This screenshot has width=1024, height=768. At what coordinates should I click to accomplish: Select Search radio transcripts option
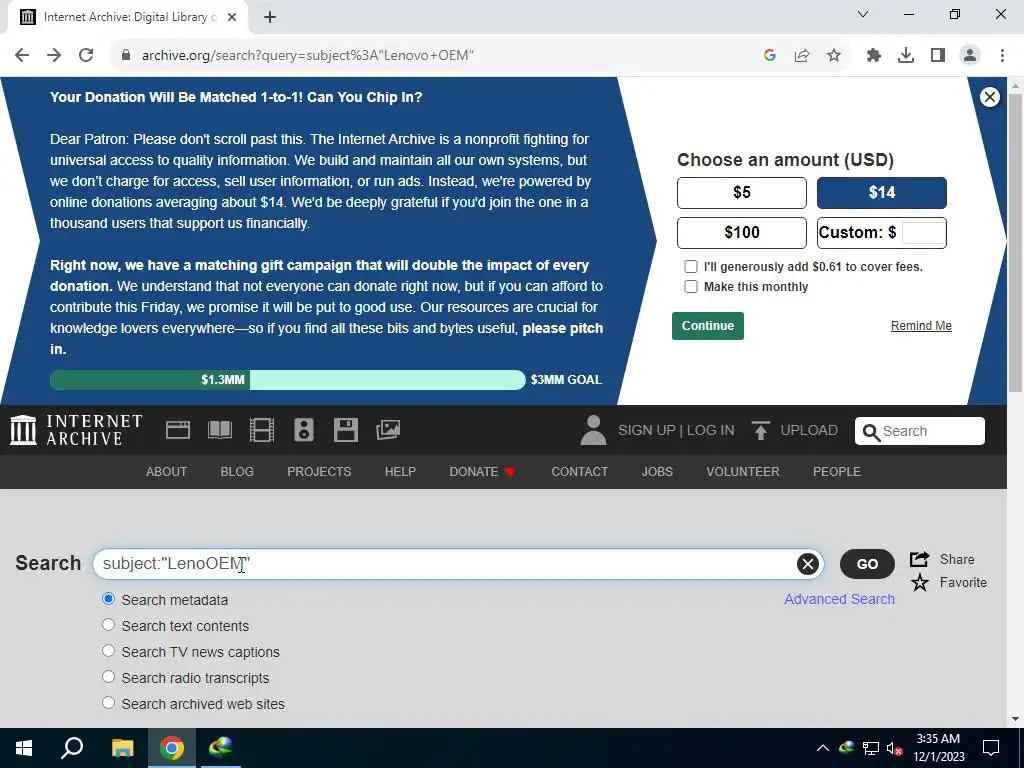tap(108, 677)
